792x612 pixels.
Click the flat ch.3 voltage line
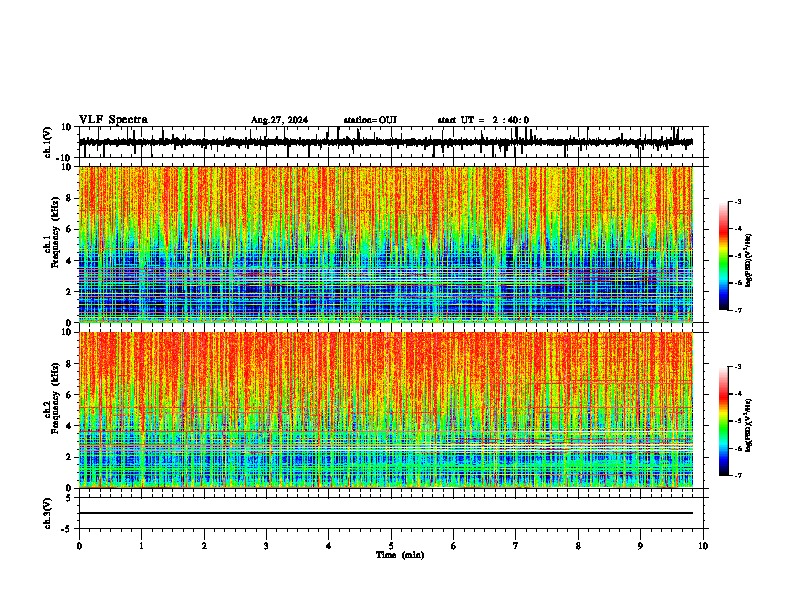pos(386,513)
